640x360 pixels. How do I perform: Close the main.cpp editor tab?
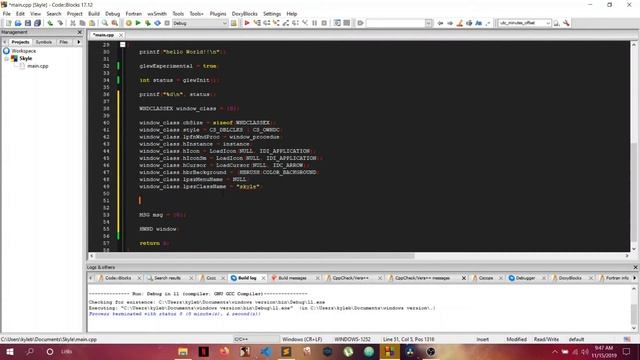coord(121,35)
